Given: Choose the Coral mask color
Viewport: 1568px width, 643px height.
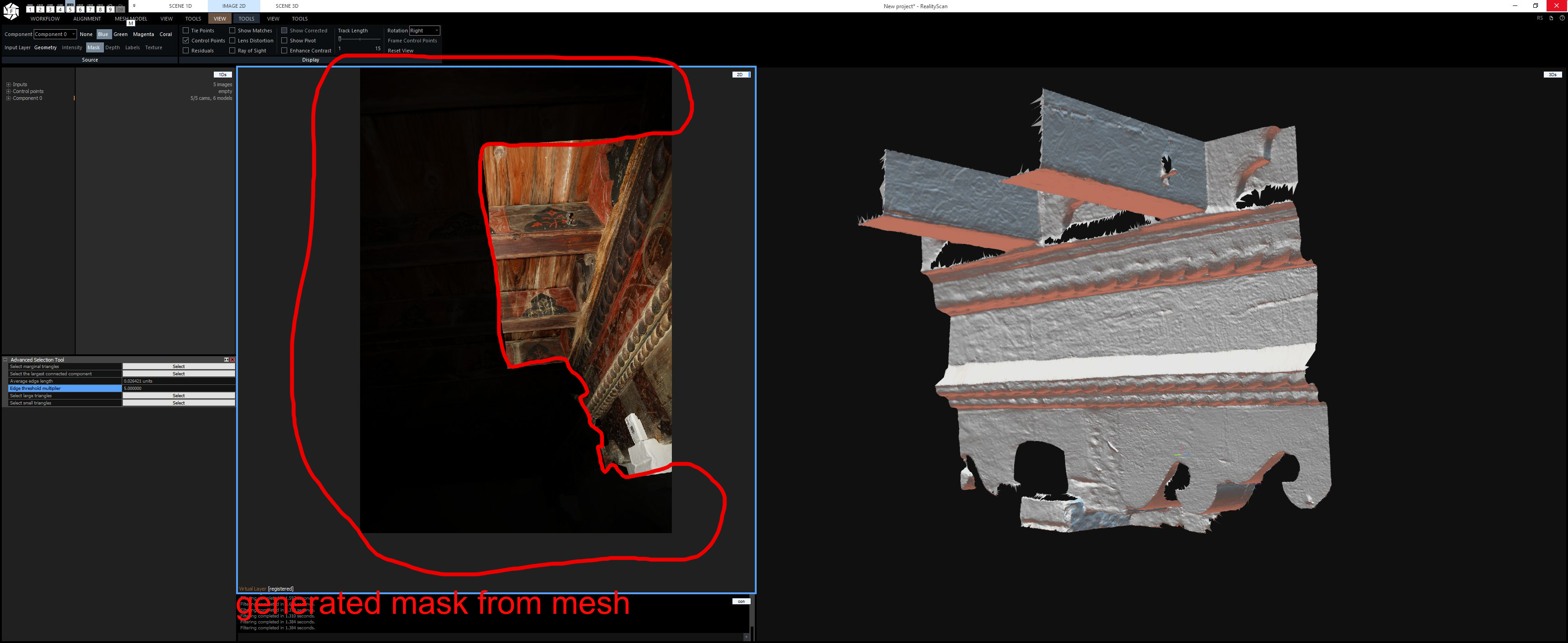Looking at the screenshot, I should coord(165,35).
